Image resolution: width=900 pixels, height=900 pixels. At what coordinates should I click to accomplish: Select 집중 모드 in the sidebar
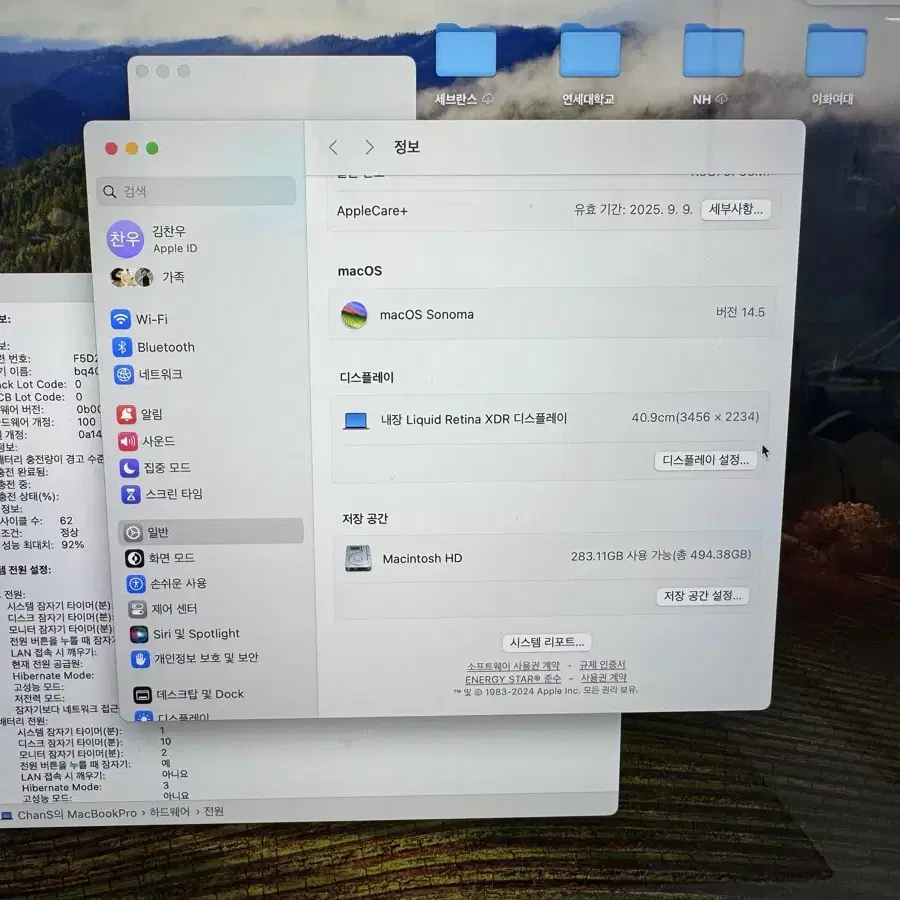click(x=155, y=468)
